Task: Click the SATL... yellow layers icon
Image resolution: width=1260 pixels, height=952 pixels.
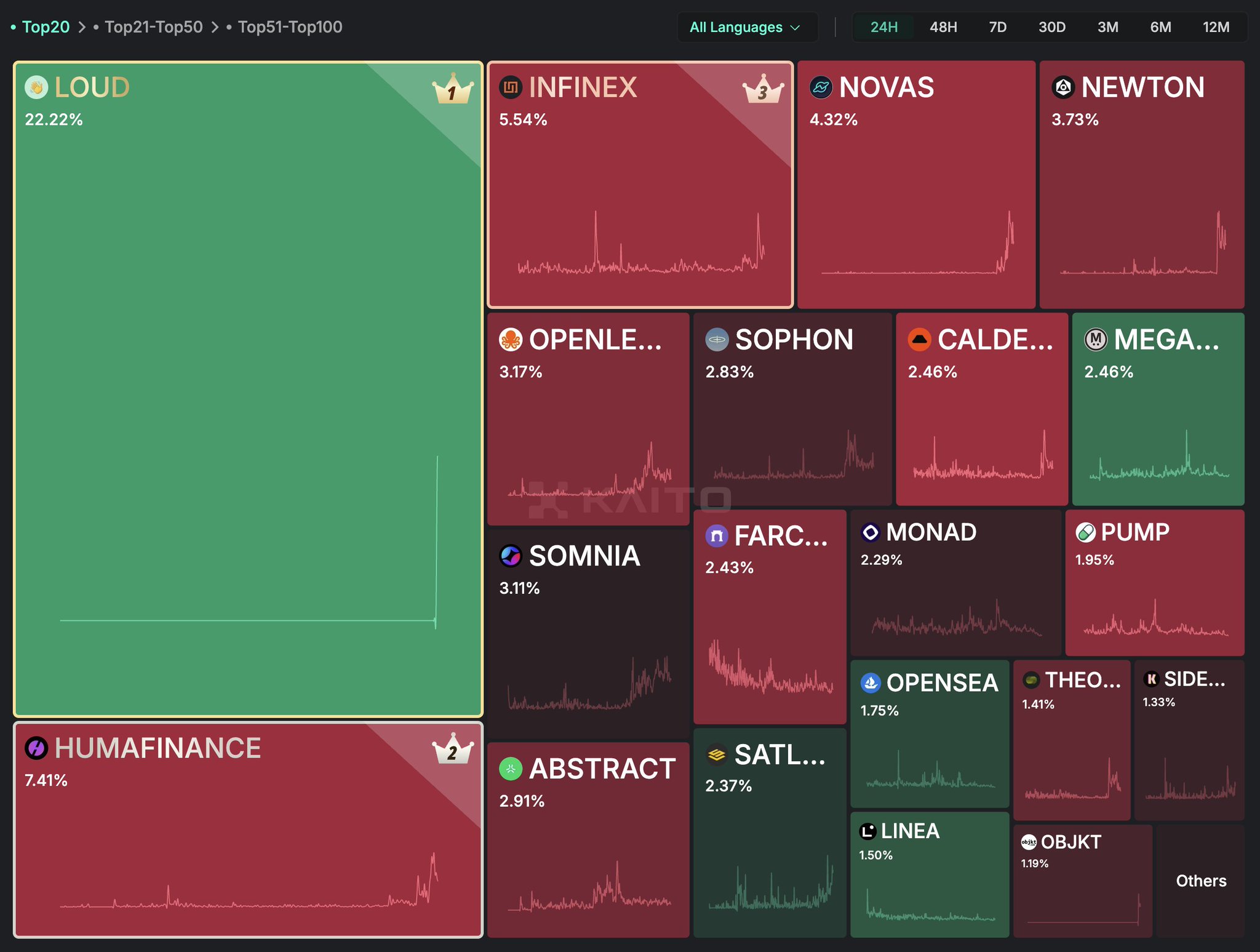Action: coord(717,754)
